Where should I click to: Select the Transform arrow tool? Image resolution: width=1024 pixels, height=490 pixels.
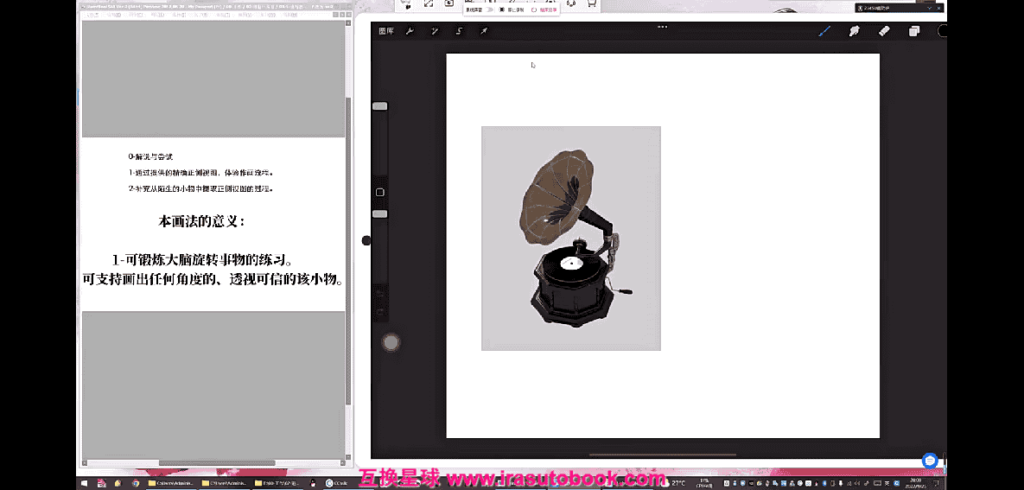click(484, 31)
